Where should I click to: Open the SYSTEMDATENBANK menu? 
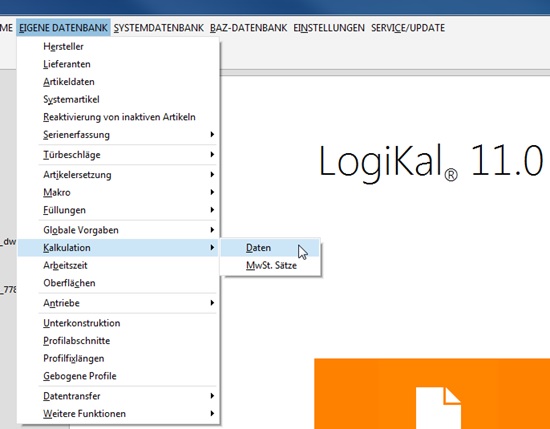pos(159,28)
